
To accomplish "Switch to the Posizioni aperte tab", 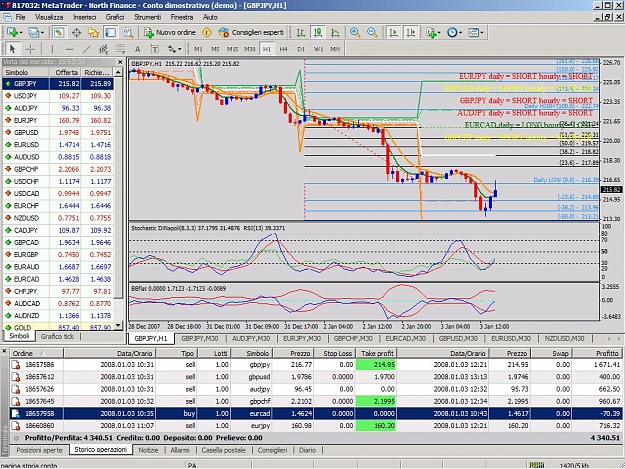I will coord(39,450).
